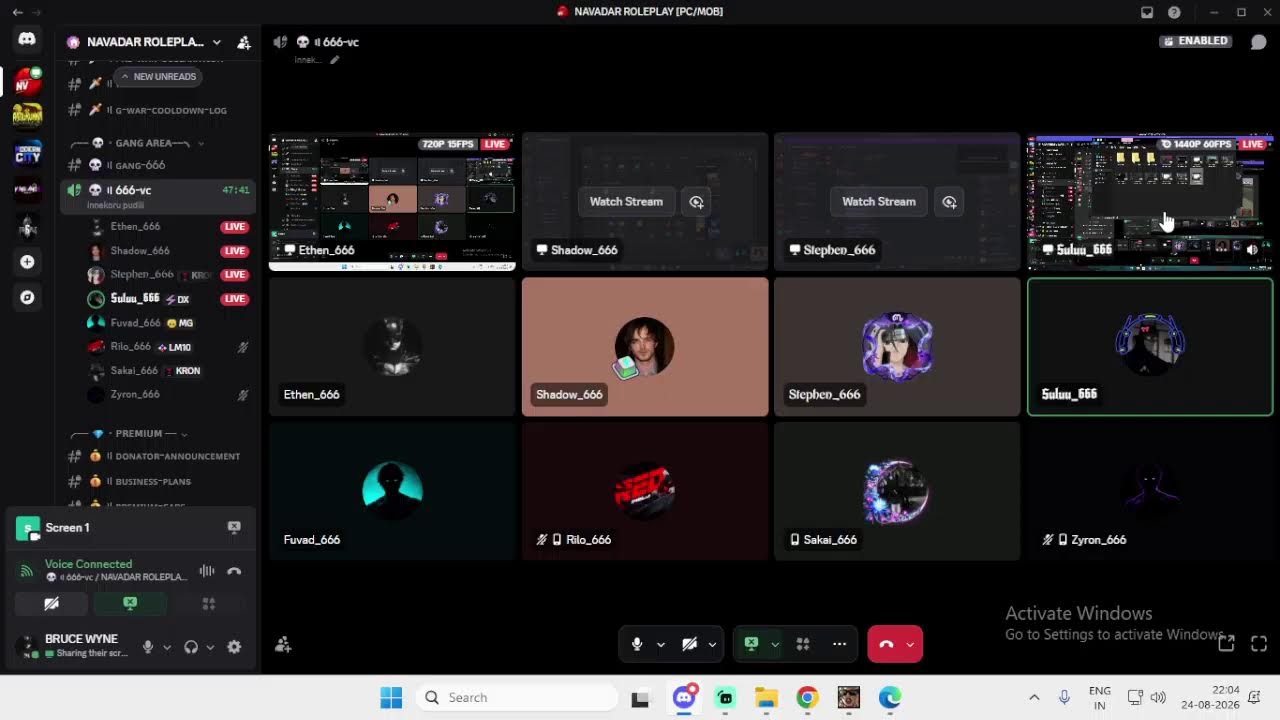Pop out Stephen_666's stream preview
The height and width of the screenshot is (720, 1280).
[949, 202]
